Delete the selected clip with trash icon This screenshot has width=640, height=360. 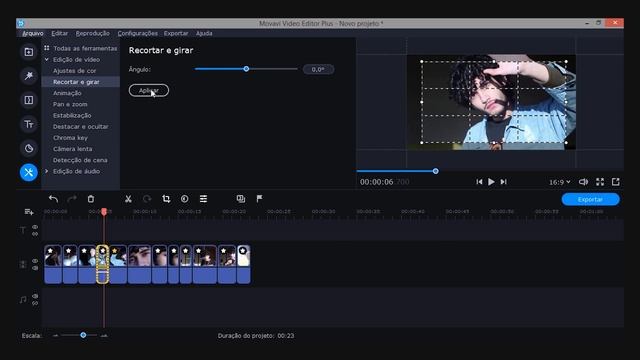tap(91, 199)
